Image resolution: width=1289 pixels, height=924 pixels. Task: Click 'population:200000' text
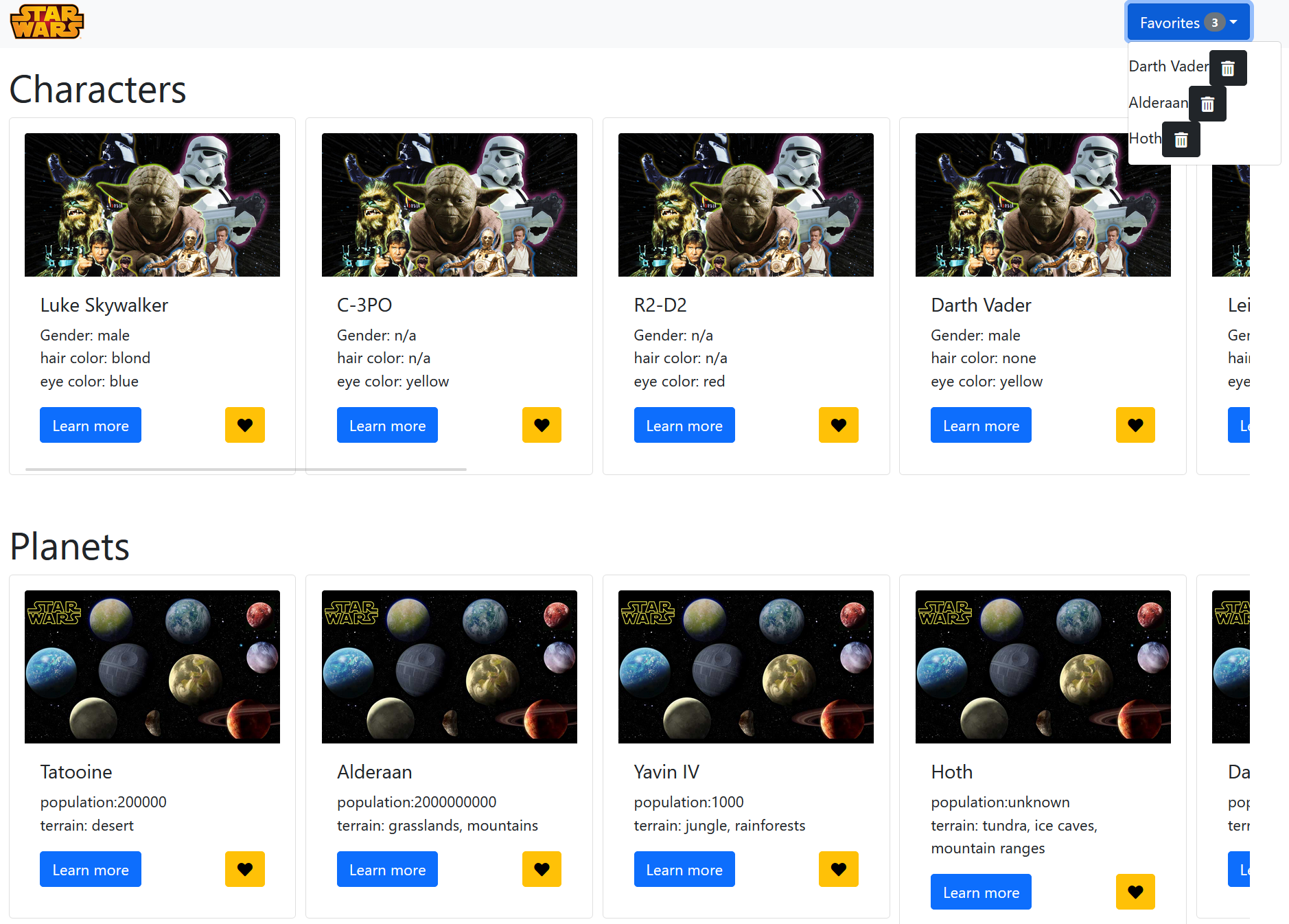(104, 802)
